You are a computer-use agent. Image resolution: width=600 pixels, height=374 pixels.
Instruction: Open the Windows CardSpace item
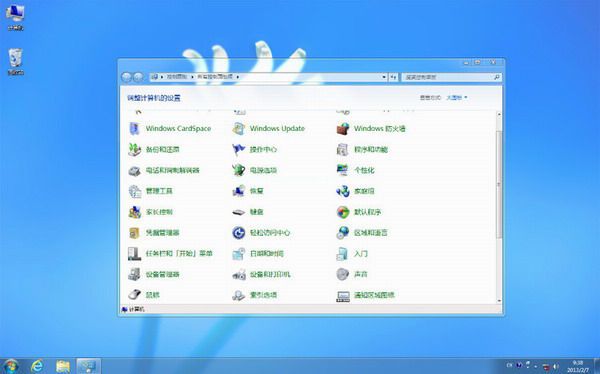coord(170,129)
